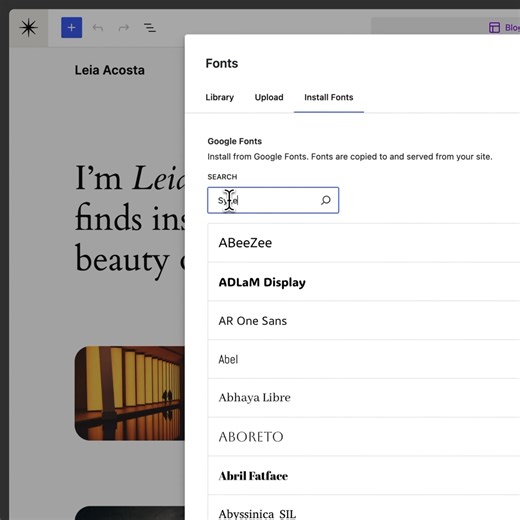This screenshot has width=520, height=520.
Task: Click the hallway photo thumbnail
Action: (130, 393)
